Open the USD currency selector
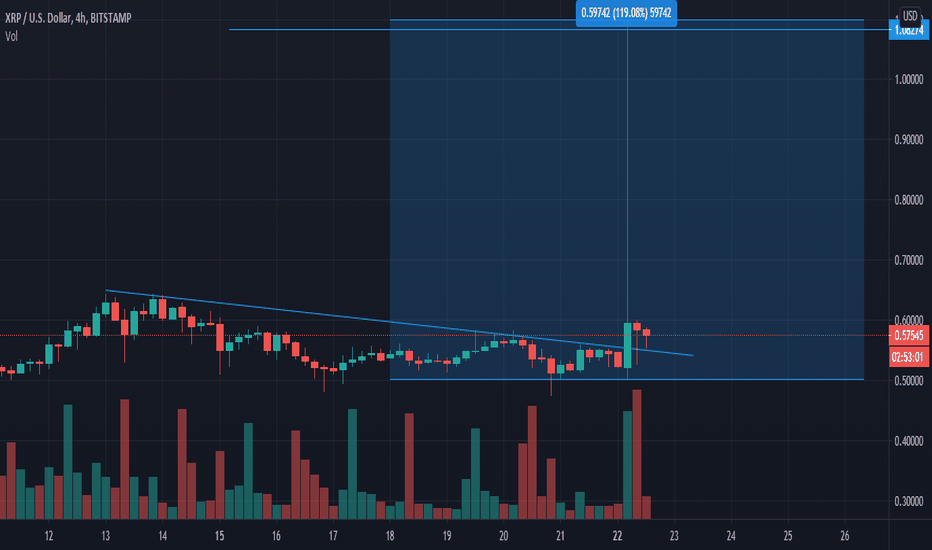The image size is (932, 550). pyautogui.click(x=910, y=16)
